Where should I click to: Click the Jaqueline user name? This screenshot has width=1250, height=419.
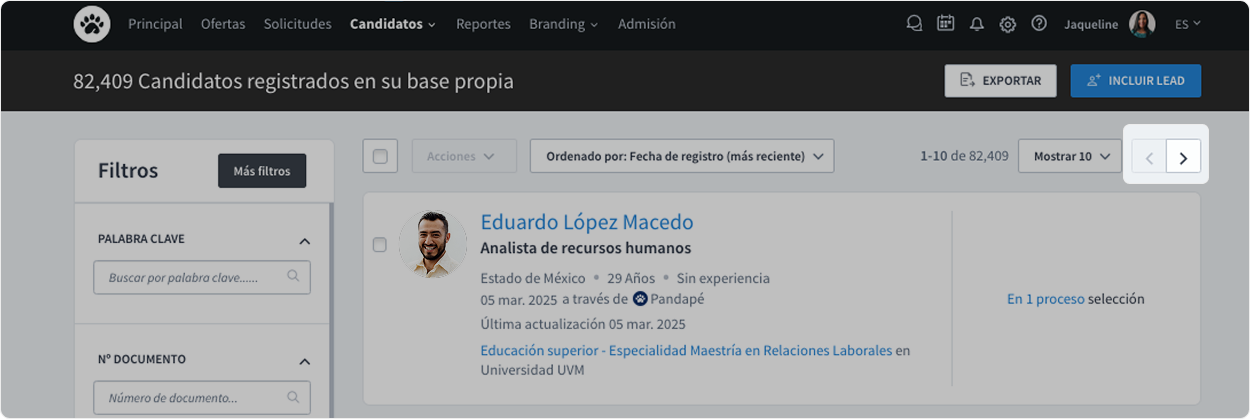coord(1091,24)
